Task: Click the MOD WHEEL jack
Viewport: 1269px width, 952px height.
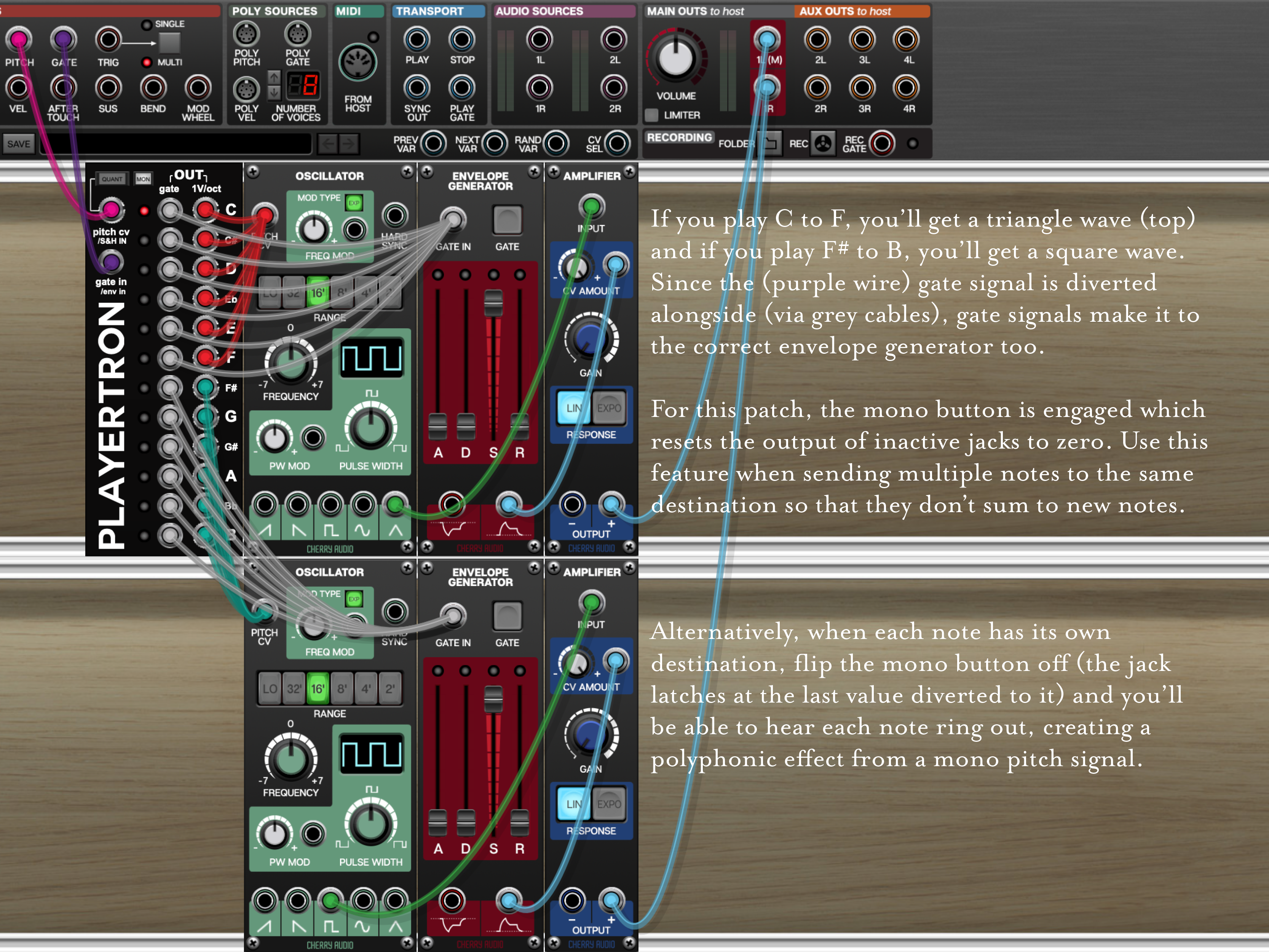Action: 197,88
